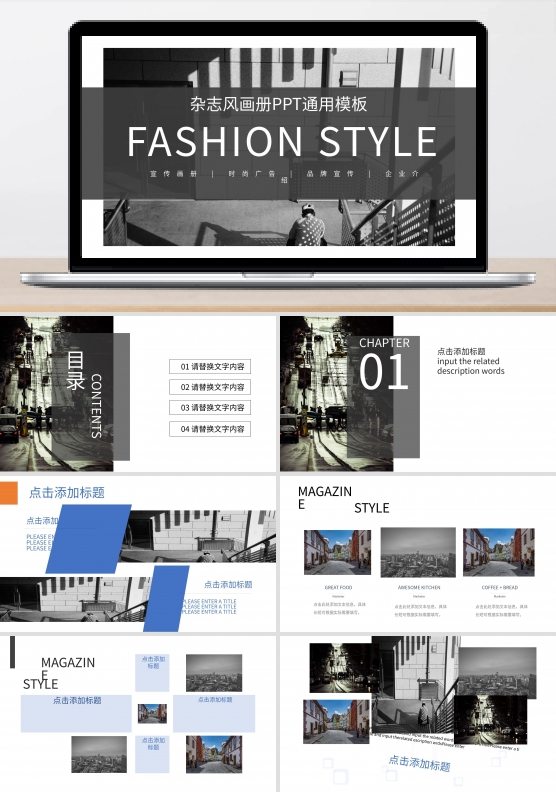Click the CHAPTER 01 gray overlay block

pos(383,397)
